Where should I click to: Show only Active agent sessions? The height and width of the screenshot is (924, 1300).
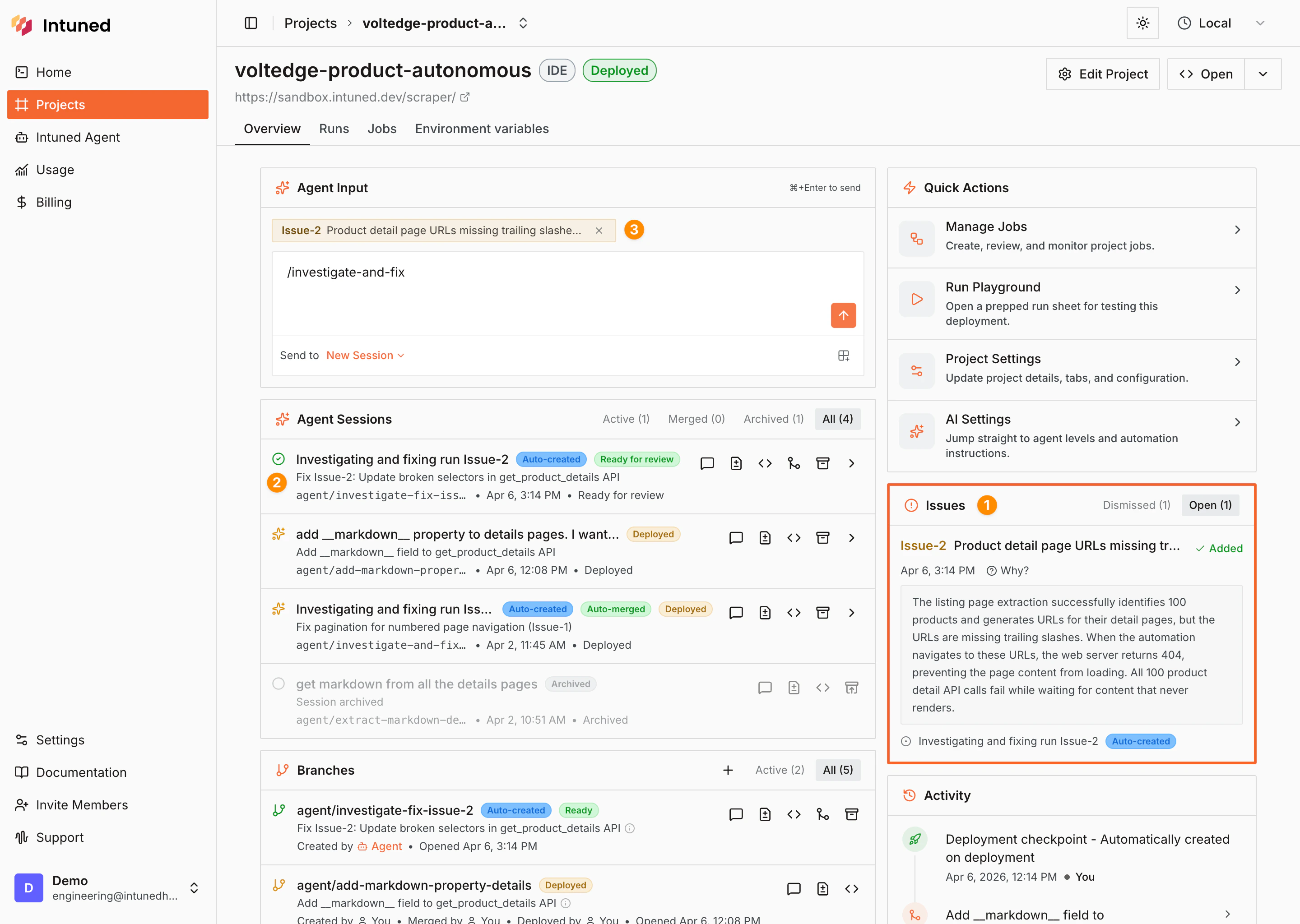click(x=626, y=419)
